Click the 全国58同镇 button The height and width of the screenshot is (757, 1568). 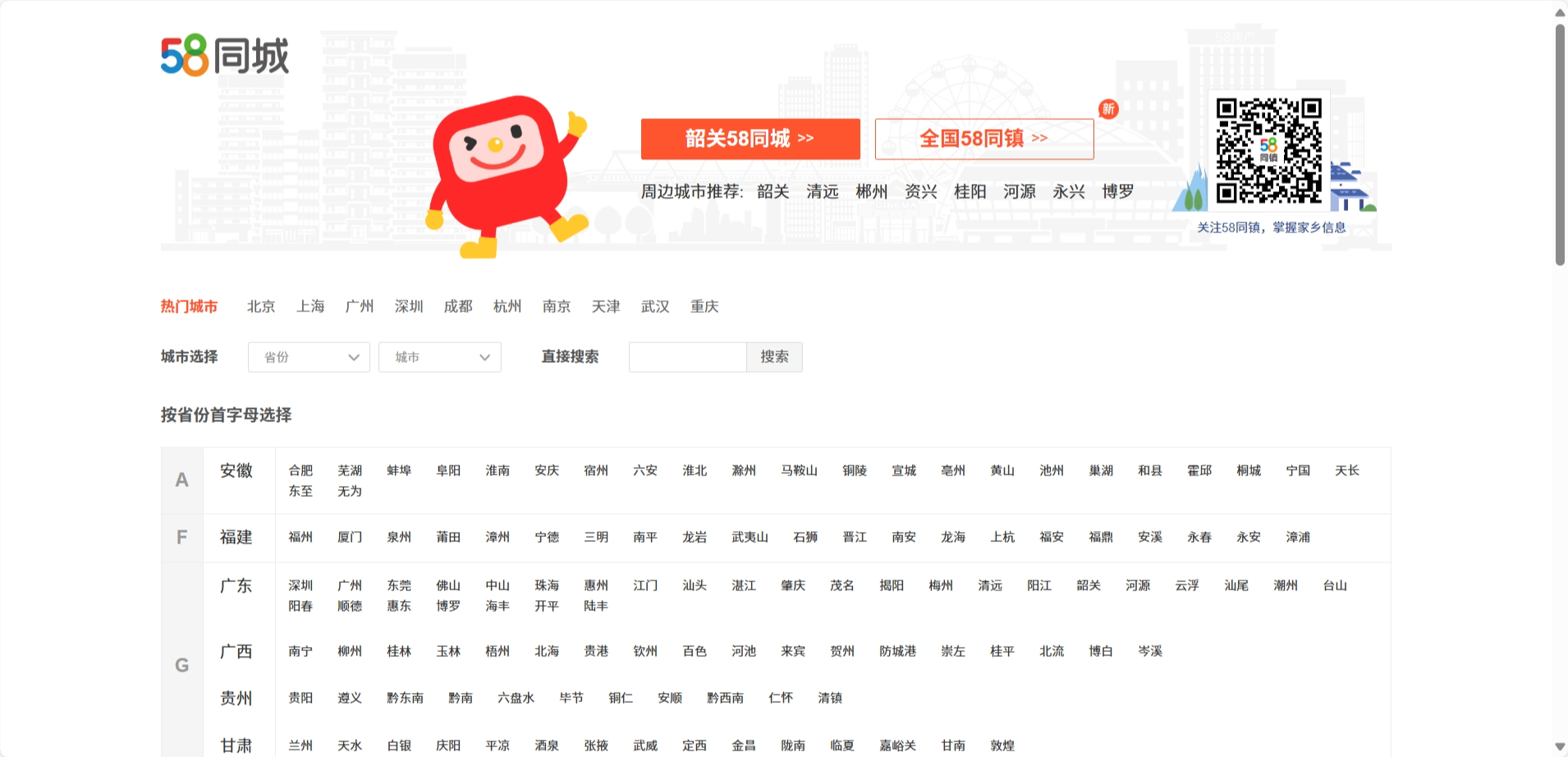click(983, 138)
